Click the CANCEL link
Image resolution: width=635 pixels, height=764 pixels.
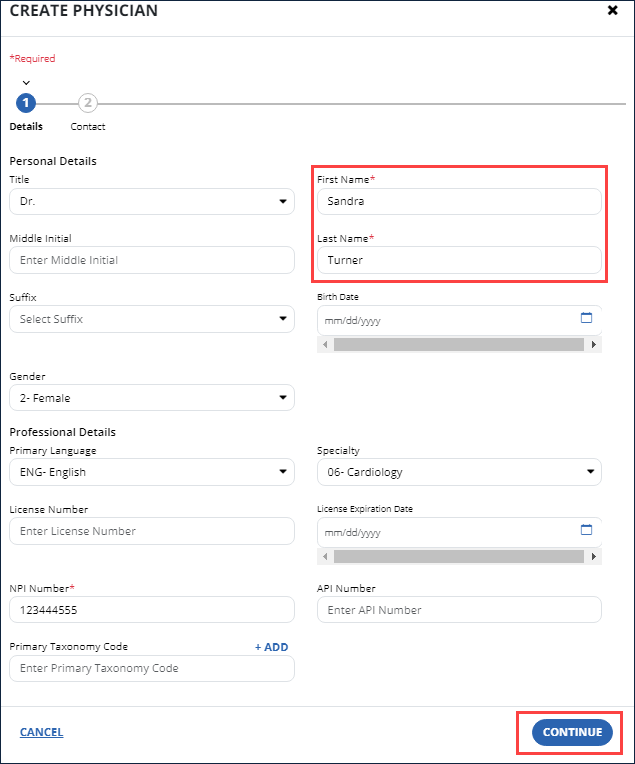click(x=41, y=732)
